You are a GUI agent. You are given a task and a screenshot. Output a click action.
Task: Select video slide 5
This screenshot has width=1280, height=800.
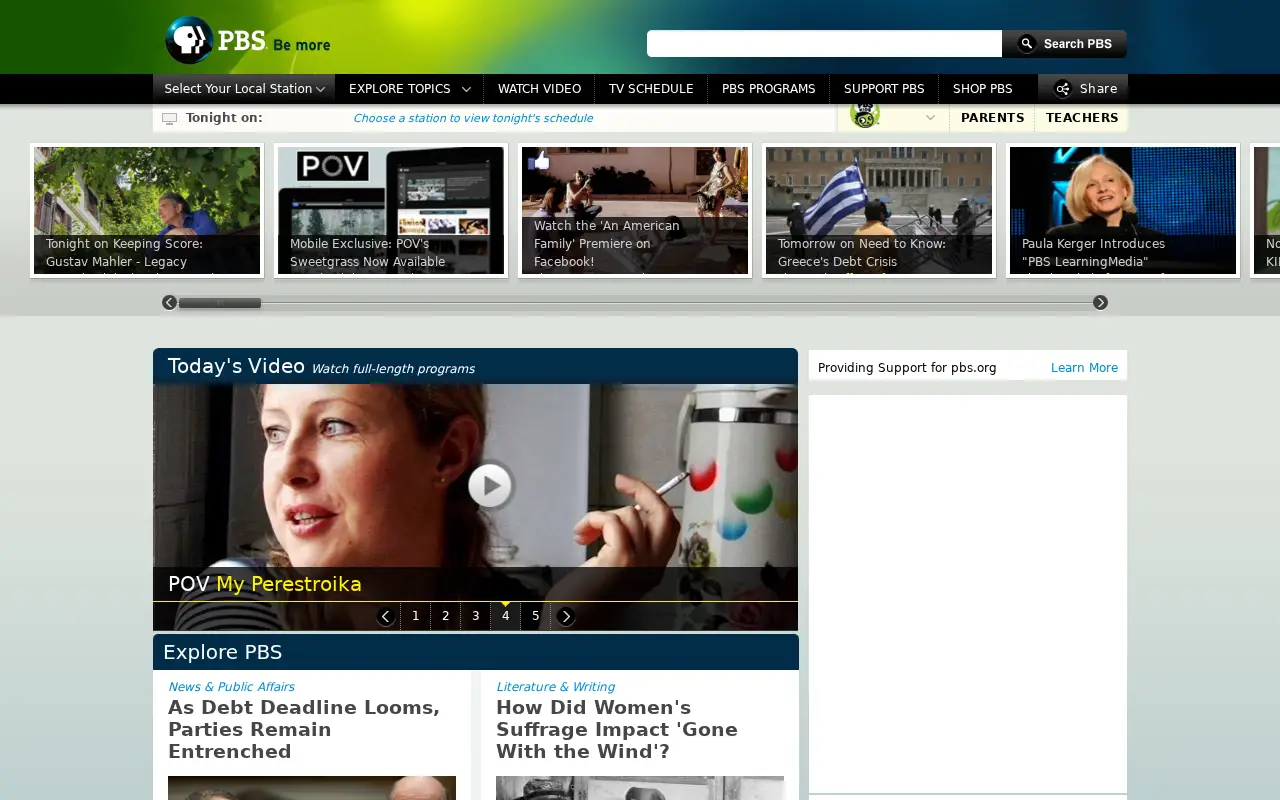[536, 616]
